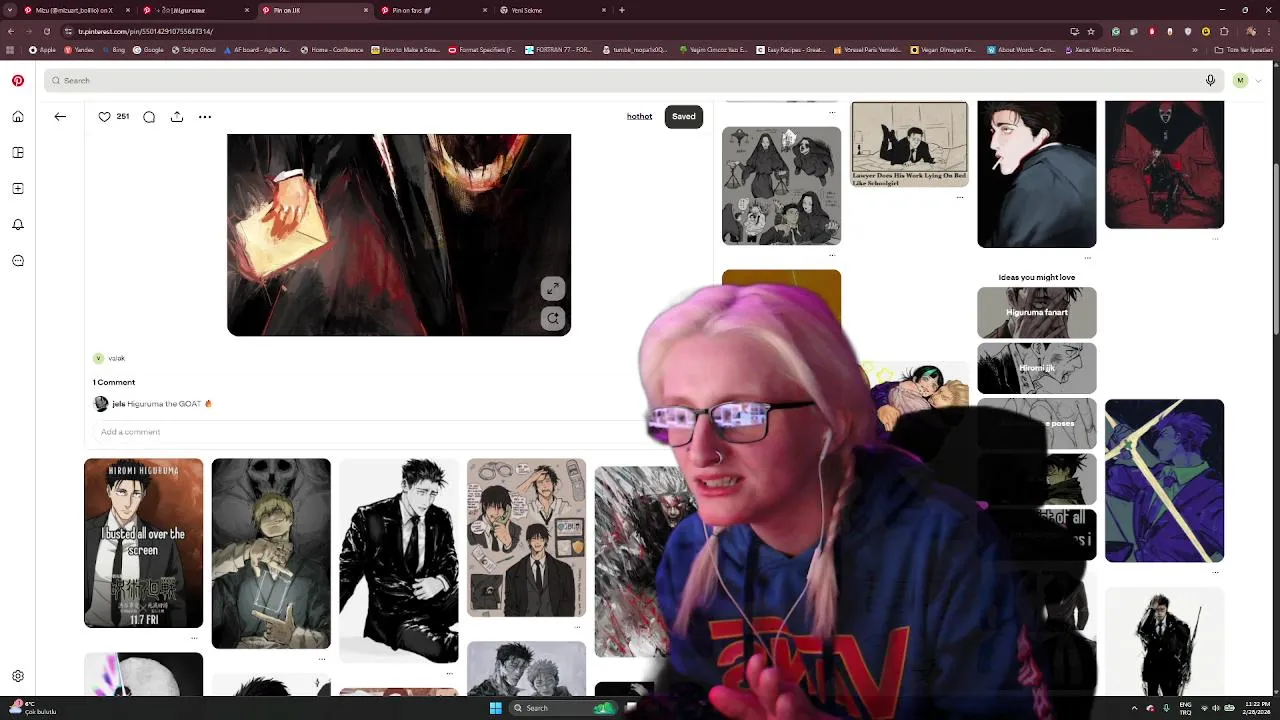This screenshot has height=720, width=1280.
Task: Open the messages chat icon in sidebar
Action: pyautogui.click(x=18, y=261)
